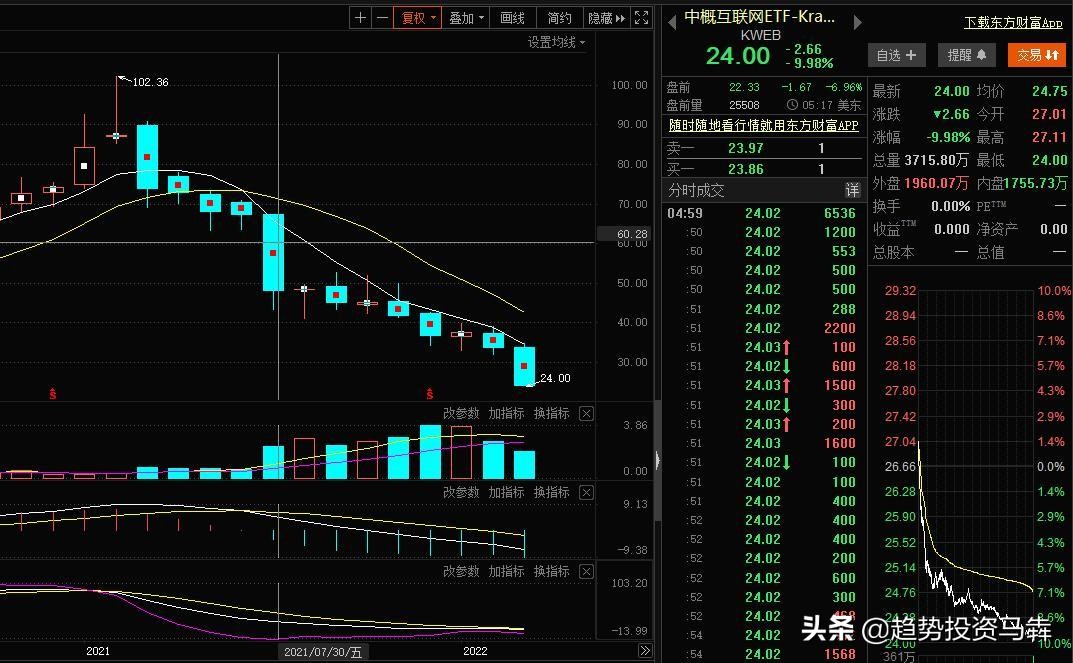Click the 最高 27.11 value
The width and height of the screenshot is (1073, 663).
pyautogui.click(x=1049, y=137)
